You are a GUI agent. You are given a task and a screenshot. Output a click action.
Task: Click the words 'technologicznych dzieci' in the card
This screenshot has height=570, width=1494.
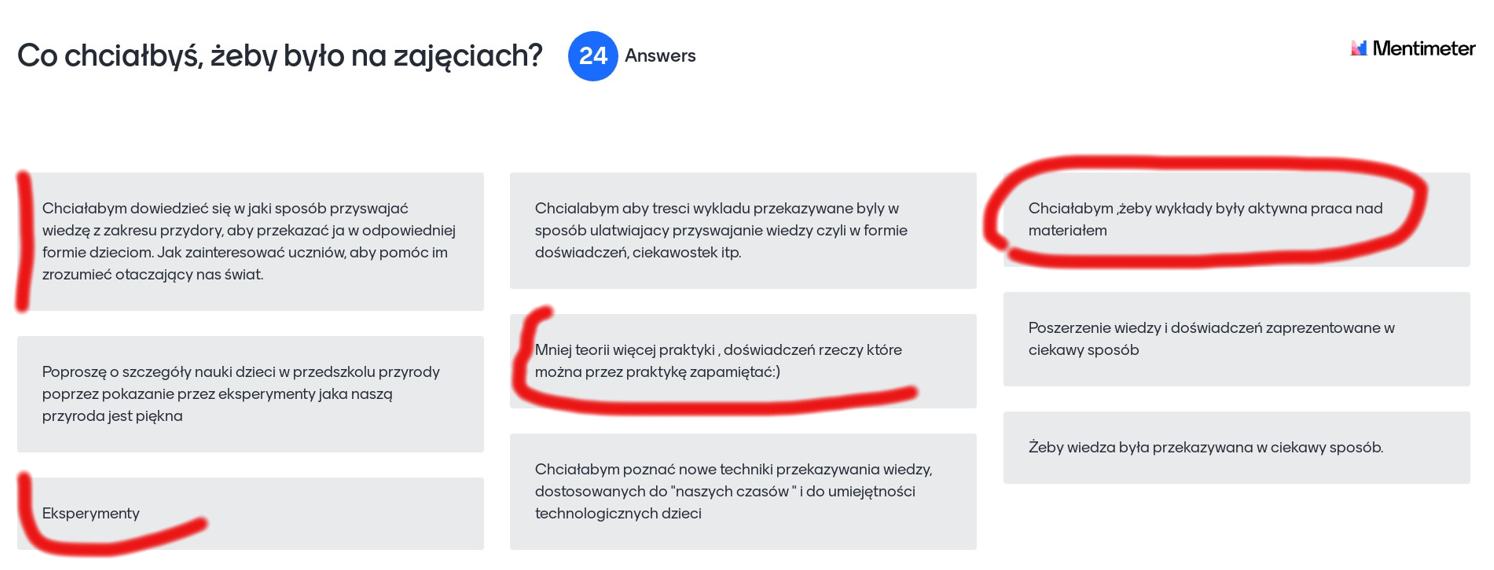(x=618, y=514)
